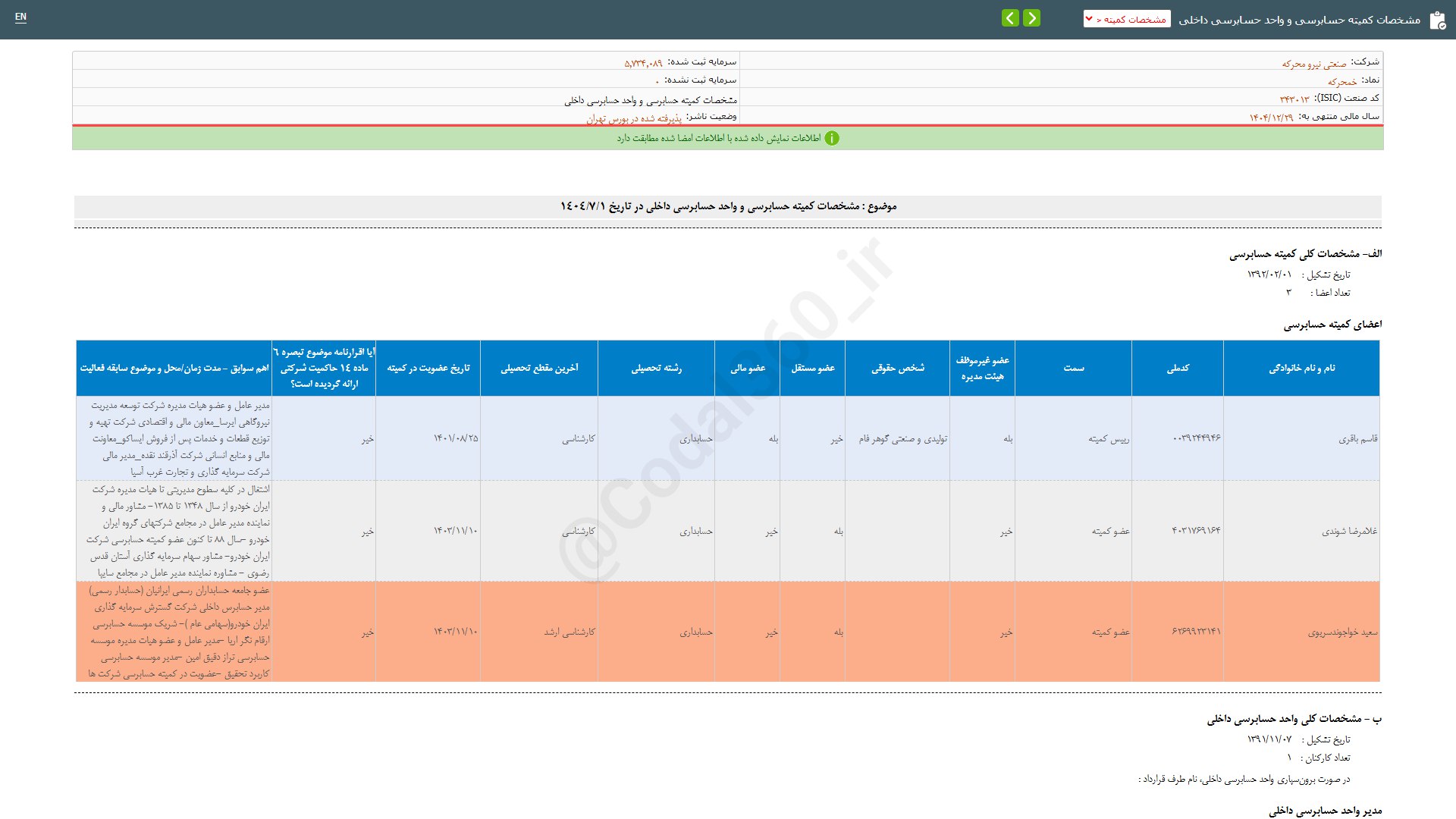Viewport: 1456px width, 819px height.
Task: Click the right green arrow button
Action: (x=1031, y=18)
